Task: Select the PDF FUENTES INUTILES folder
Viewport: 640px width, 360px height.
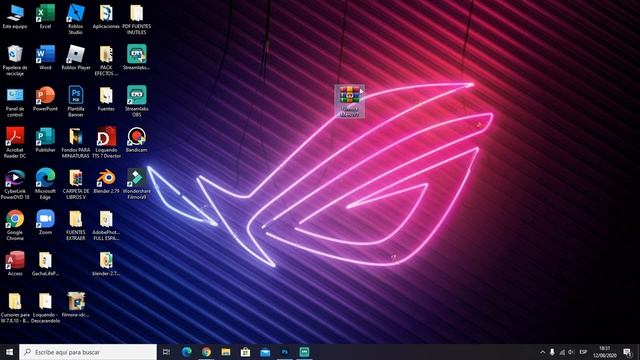Action: (137, 19)
